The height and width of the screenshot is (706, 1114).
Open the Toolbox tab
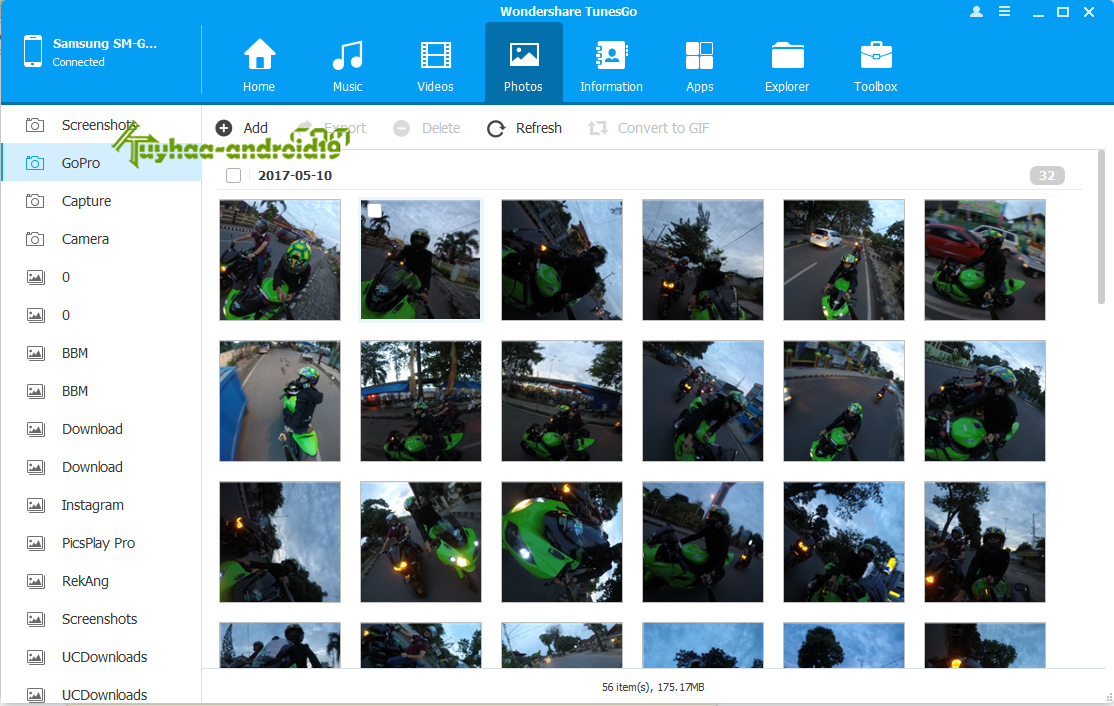click(875, 65)
